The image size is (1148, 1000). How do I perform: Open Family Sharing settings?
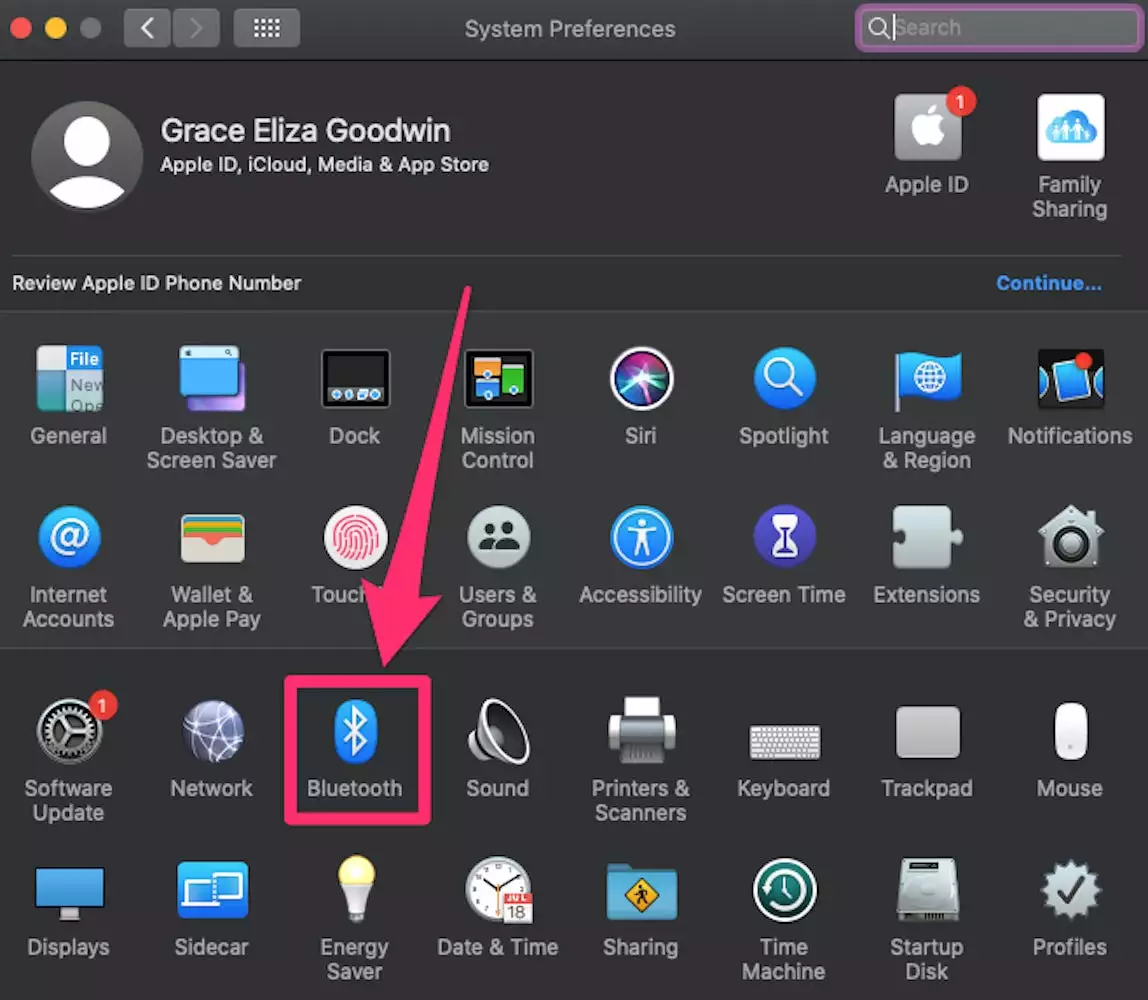1069,130
